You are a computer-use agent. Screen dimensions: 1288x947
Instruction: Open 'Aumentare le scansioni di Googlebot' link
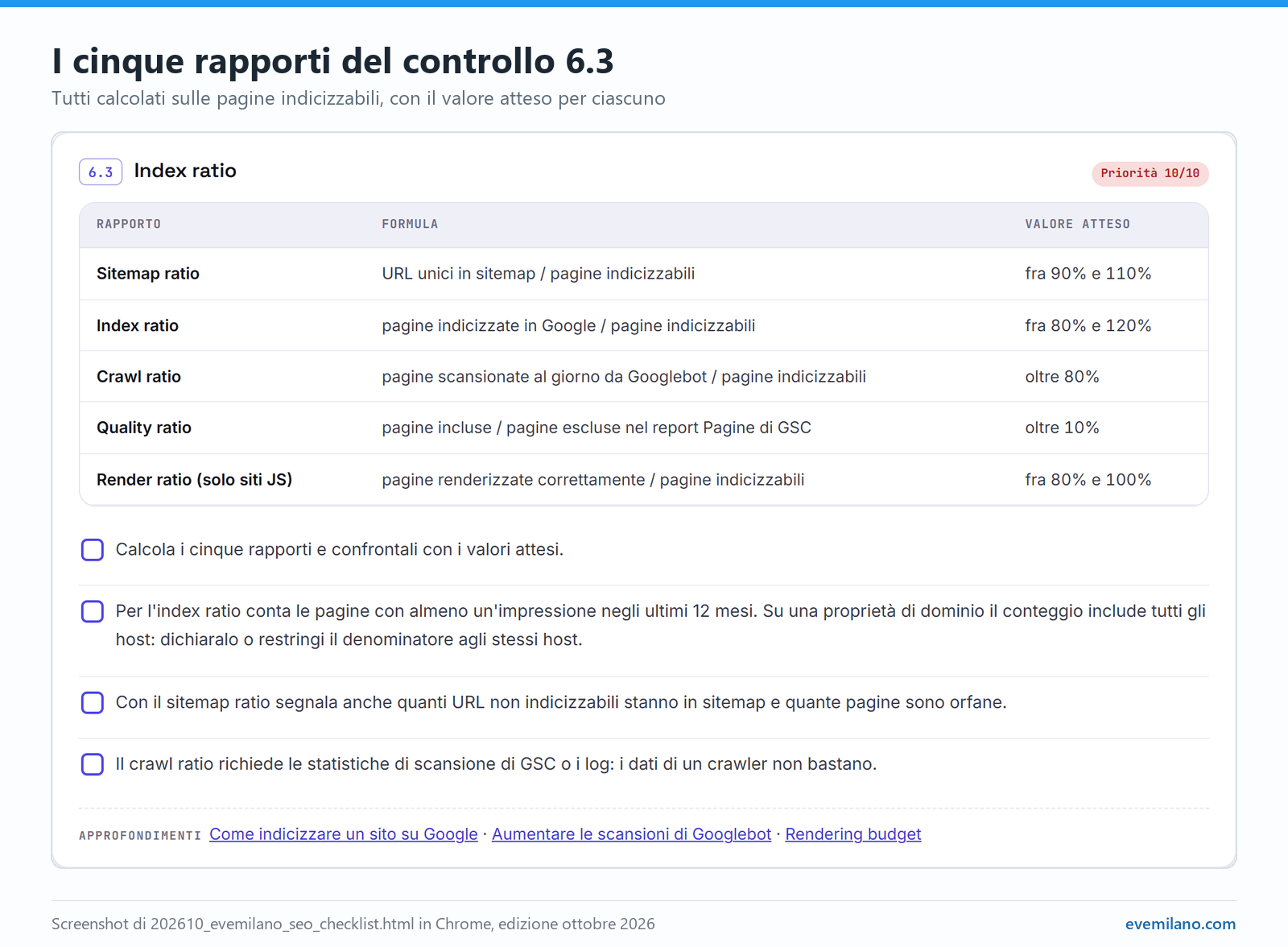[631, 834]
